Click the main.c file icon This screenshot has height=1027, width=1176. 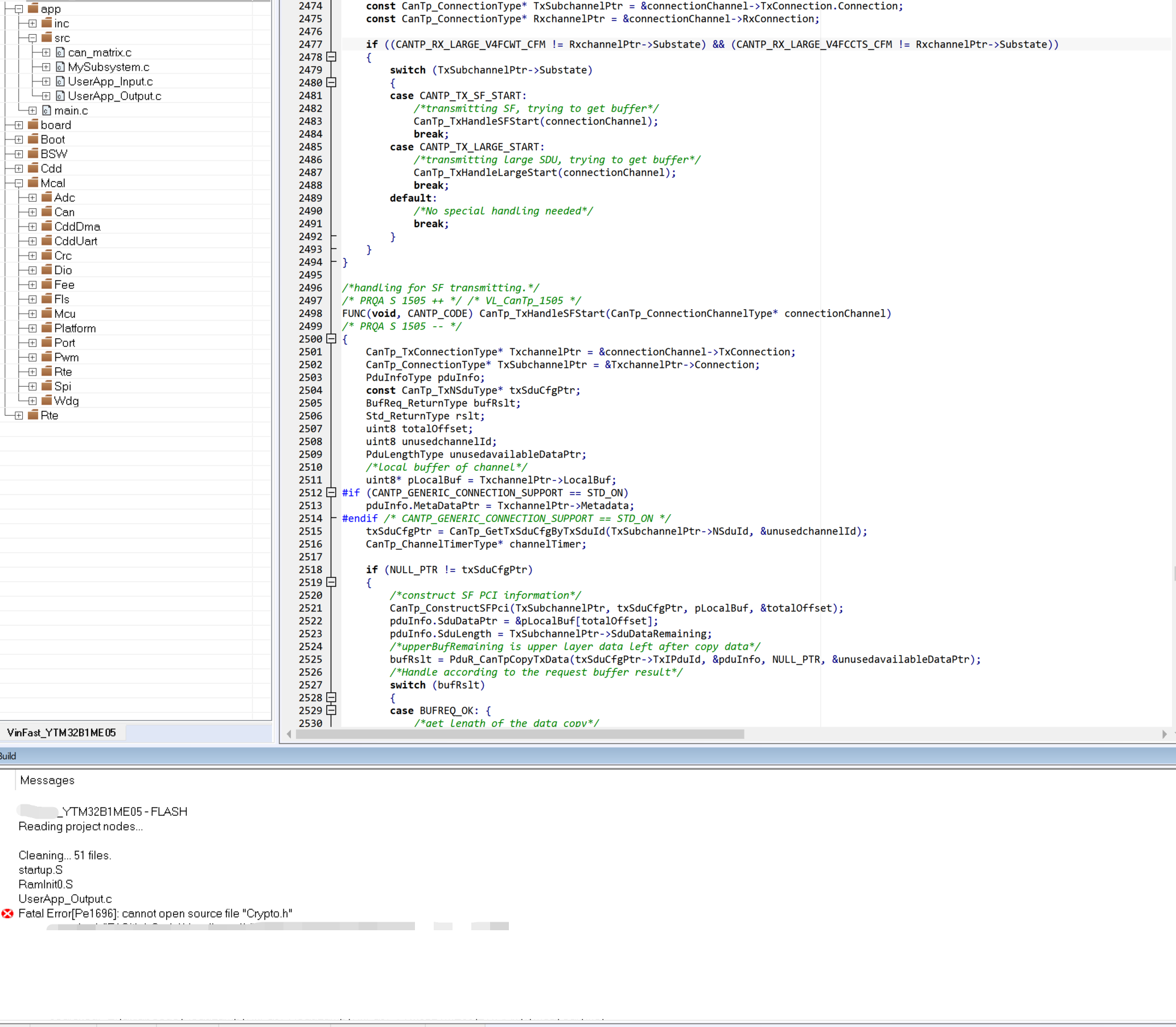[47, 110]
